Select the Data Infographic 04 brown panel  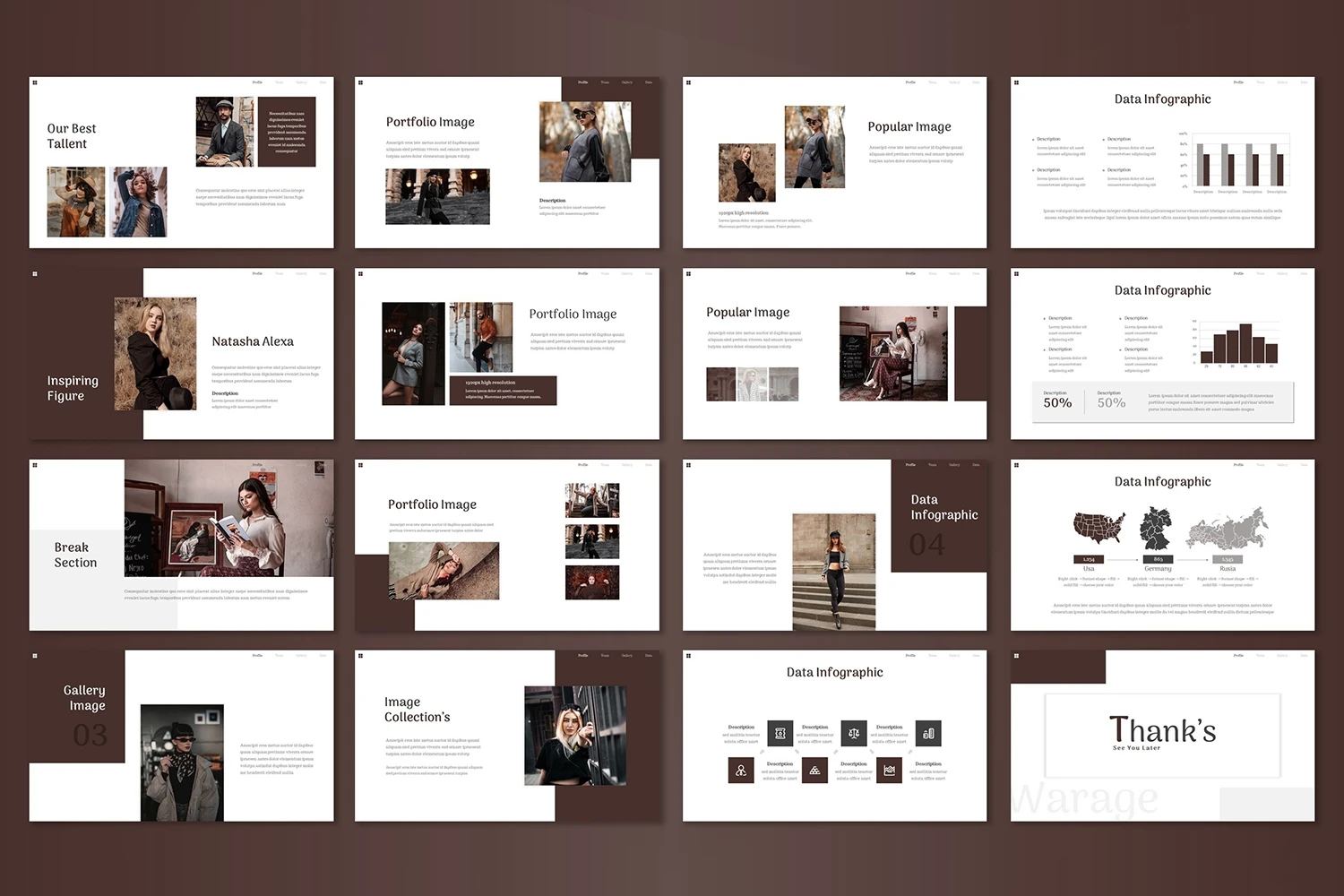coord(937,517)
